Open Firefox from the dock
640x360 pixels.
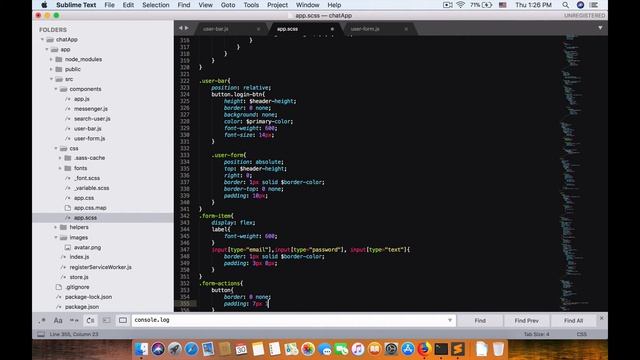[424, 349]
